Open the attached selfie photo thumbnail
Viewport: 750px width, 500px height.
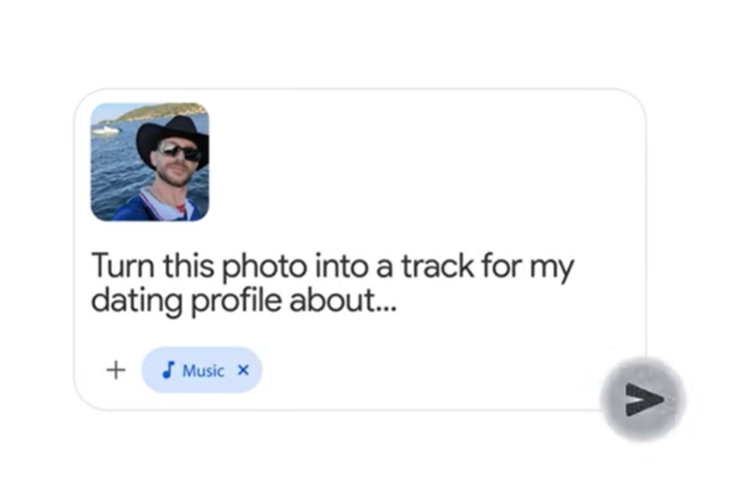[x=150, y=161]
